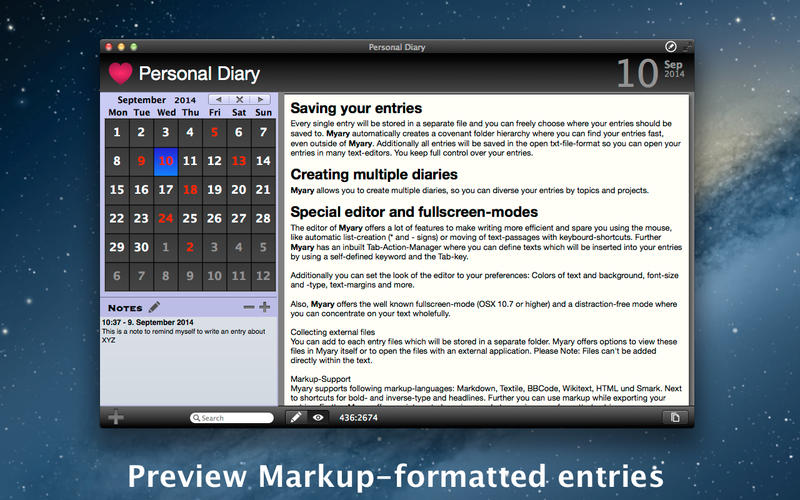Remove note with the minus icon

click(249, 307)
